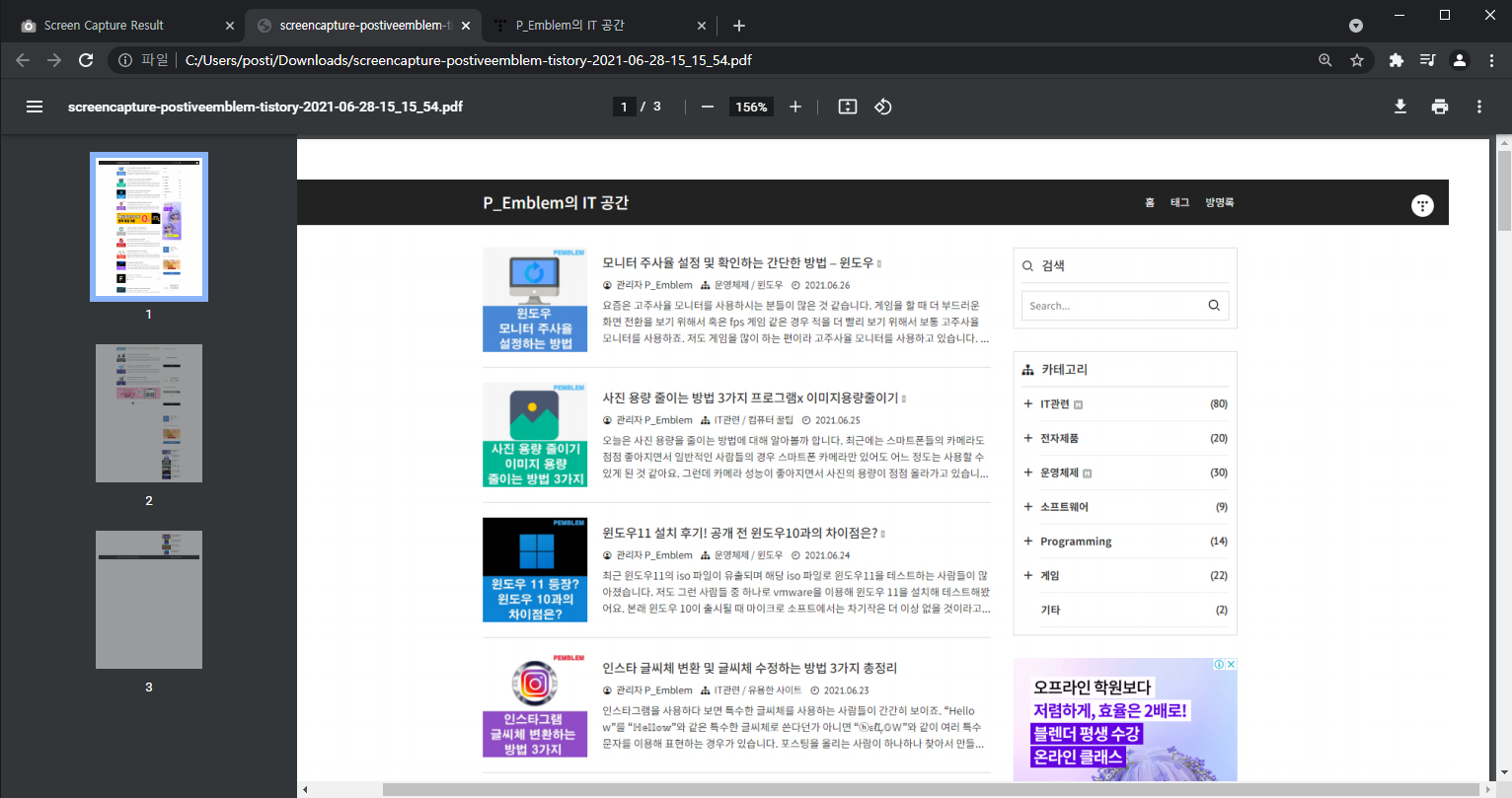Click the 방명록 link in the header
The width and height of the screenshot is (1512, 798).
(1220, 201)
